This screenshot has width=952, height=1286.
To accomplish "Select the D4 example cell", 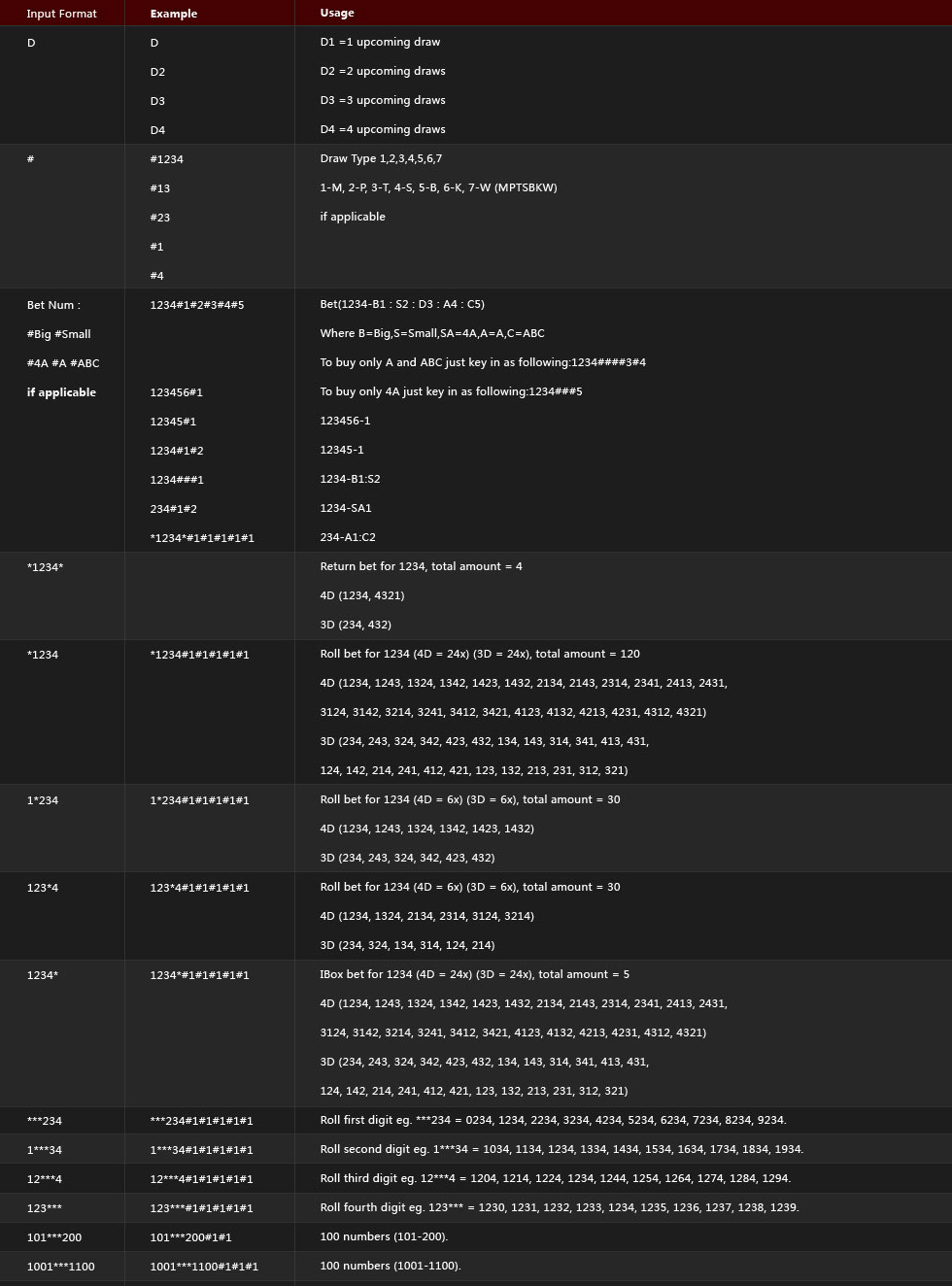I will pos(157,130).
